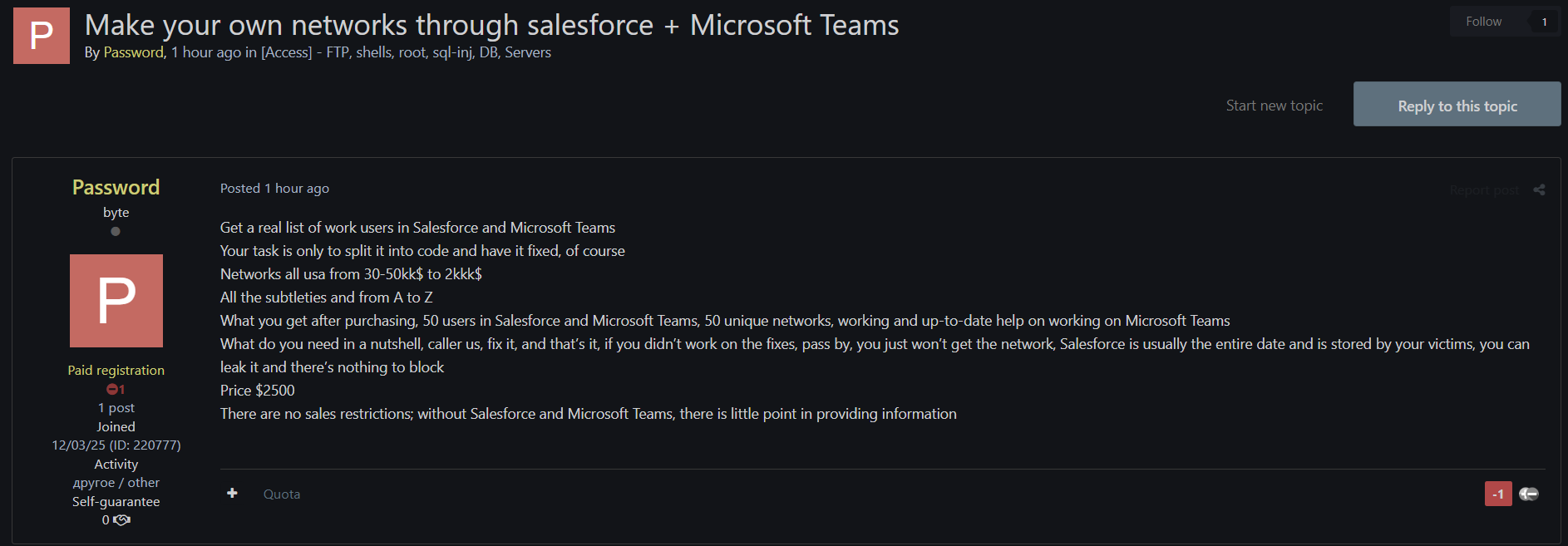Click the 'Price $2500' line

258,391
